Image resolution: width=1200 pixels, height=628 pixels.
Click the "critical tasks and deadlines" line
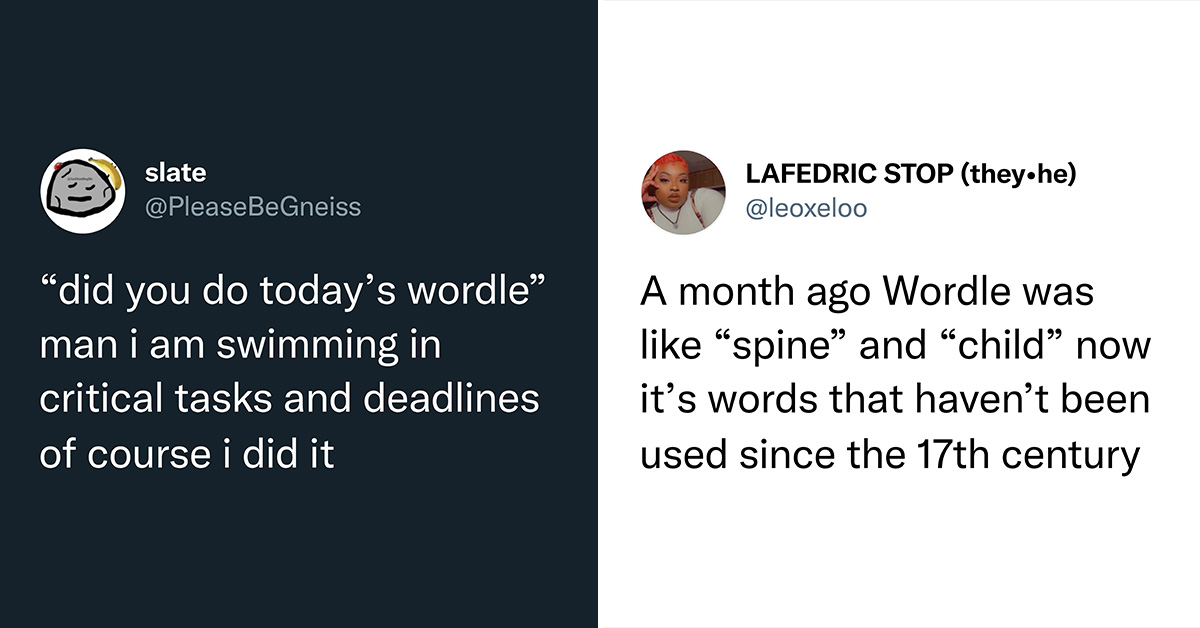[290, 399]
